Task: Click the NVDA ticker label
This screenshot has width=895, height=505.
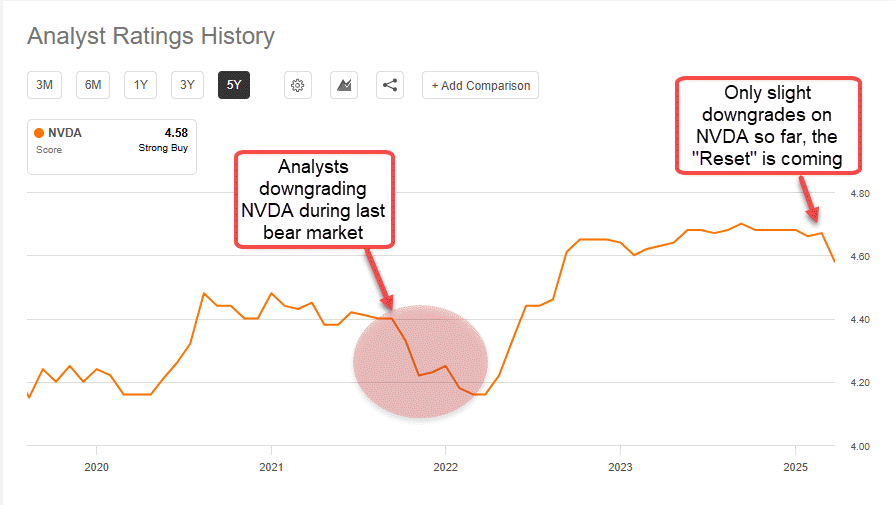Action: pyautogui.click(x=65, y=132)
